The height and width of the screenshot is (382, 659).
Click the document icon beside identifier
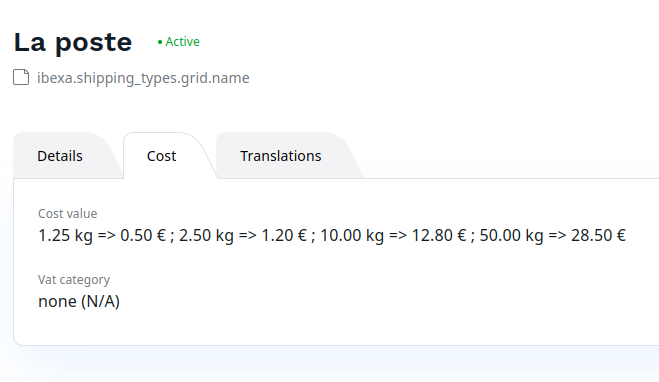point(21,78)
